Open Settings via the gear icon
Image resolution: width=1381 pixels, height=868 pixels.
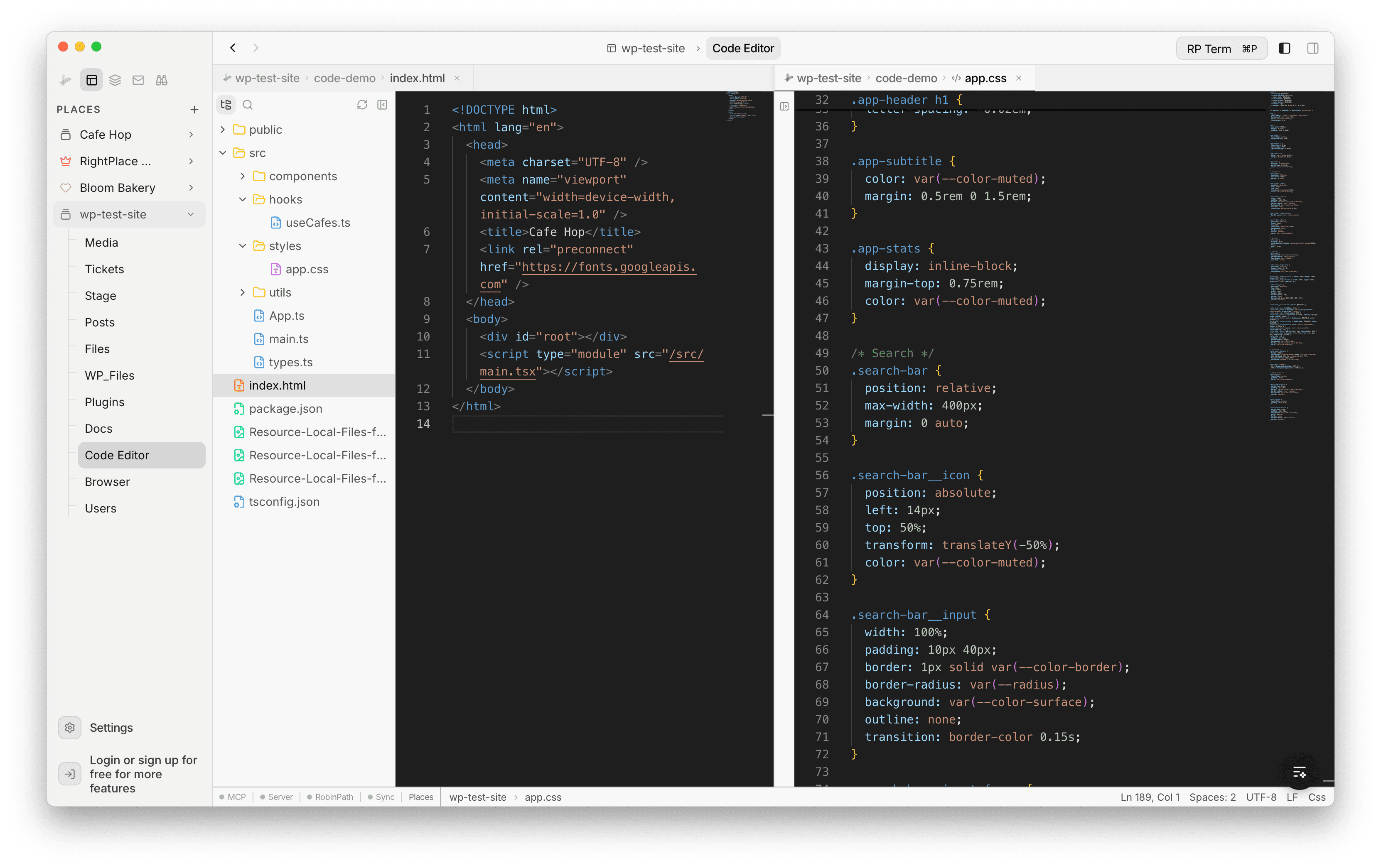69,727
